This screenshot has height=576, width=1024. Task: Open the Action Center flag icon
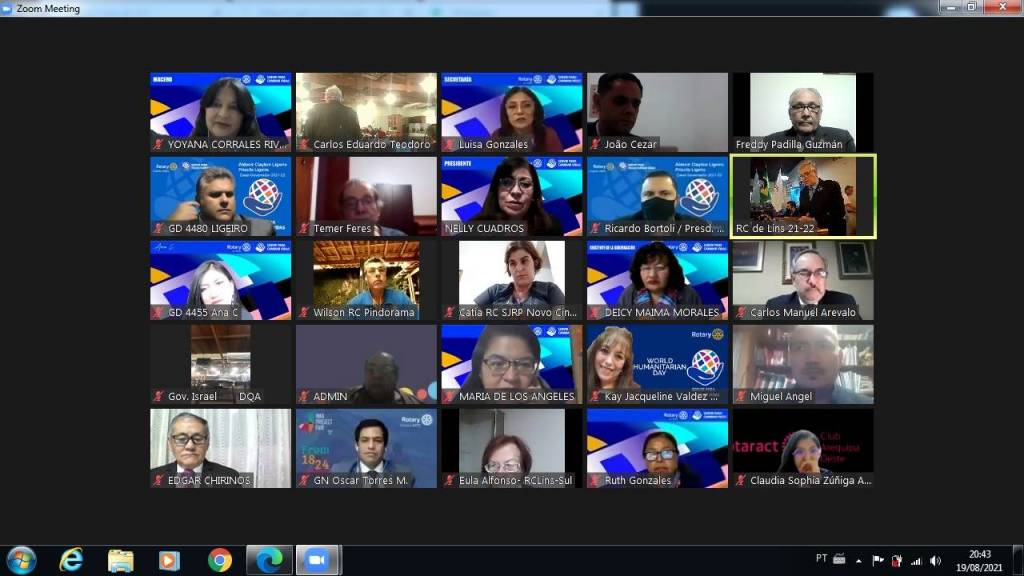[878, 561]
